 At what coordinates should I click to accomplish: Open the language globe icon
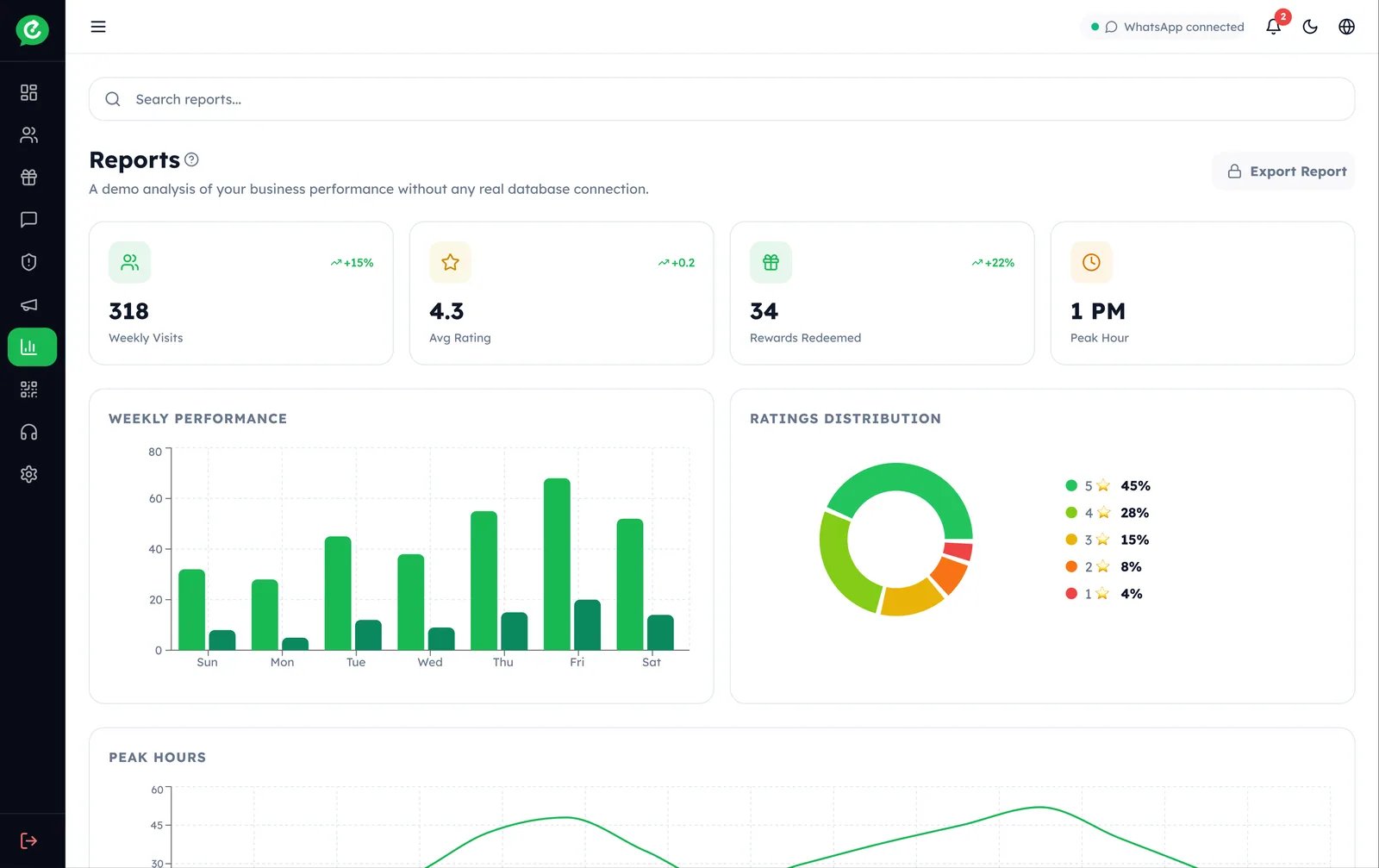[1346, 27]
